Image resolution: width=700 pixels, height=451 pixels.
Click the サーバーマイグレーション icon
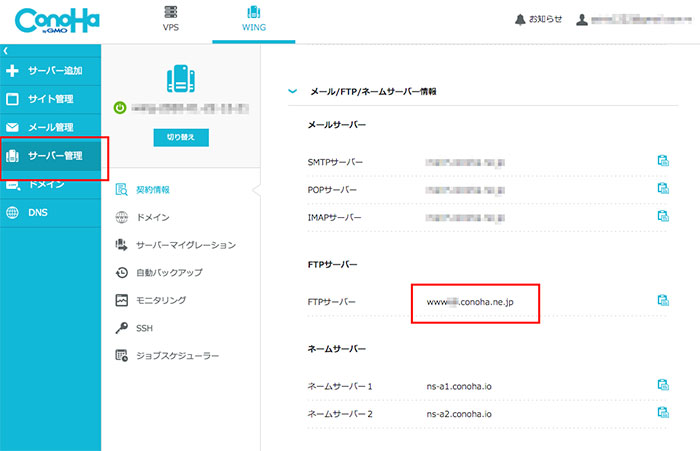point(121,245)
